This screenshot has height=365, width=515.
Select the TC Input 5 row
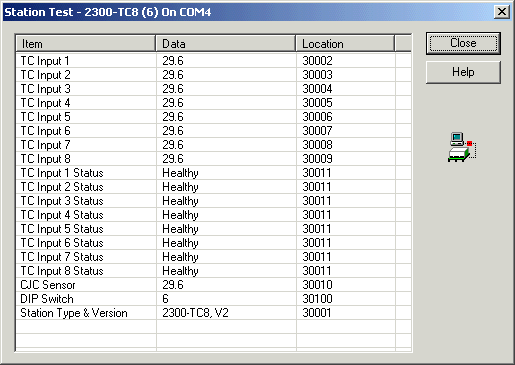tap(213, 117)
